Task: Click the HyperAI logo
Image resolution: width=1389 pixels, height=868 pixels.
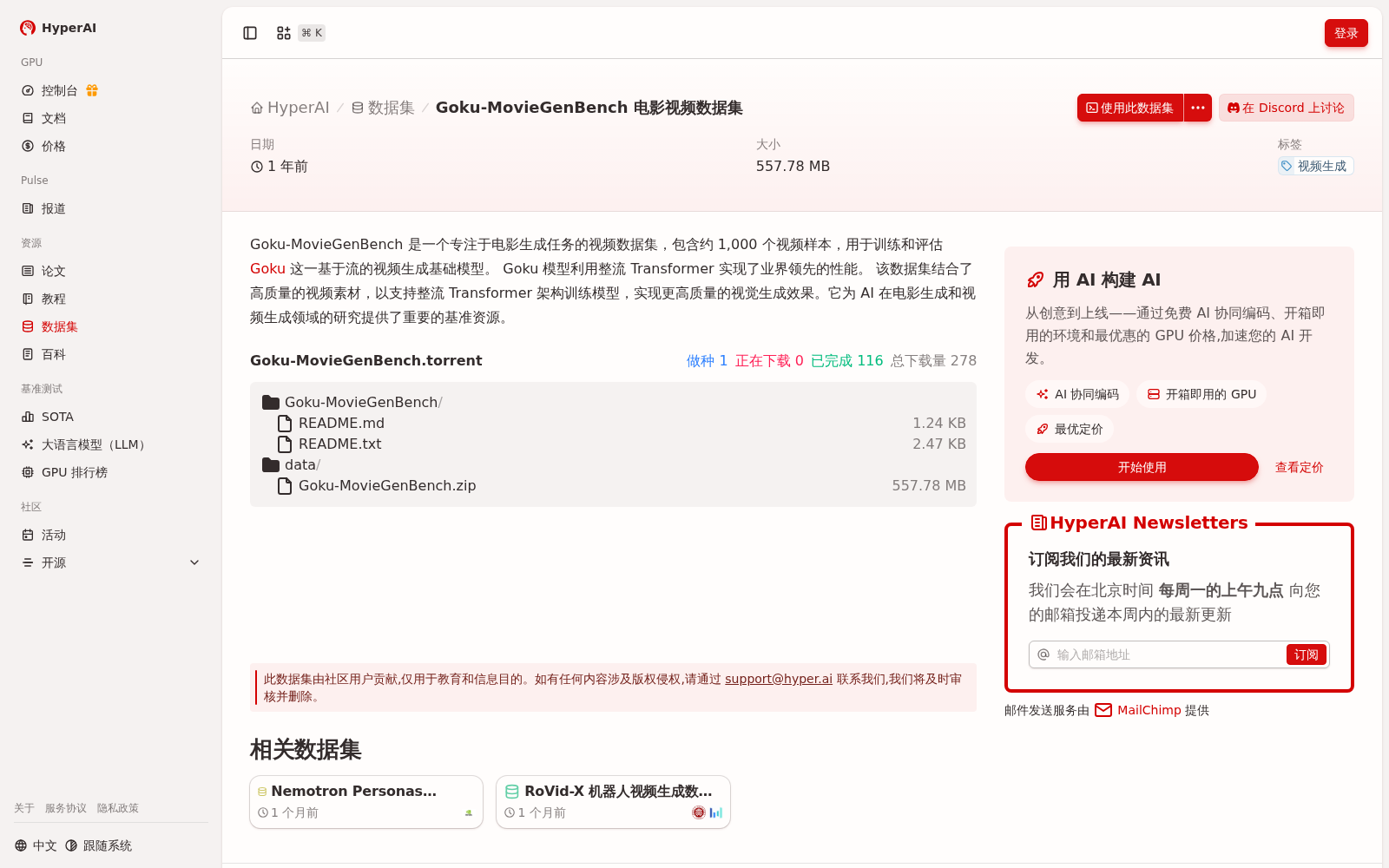Action: coord(58,28)
